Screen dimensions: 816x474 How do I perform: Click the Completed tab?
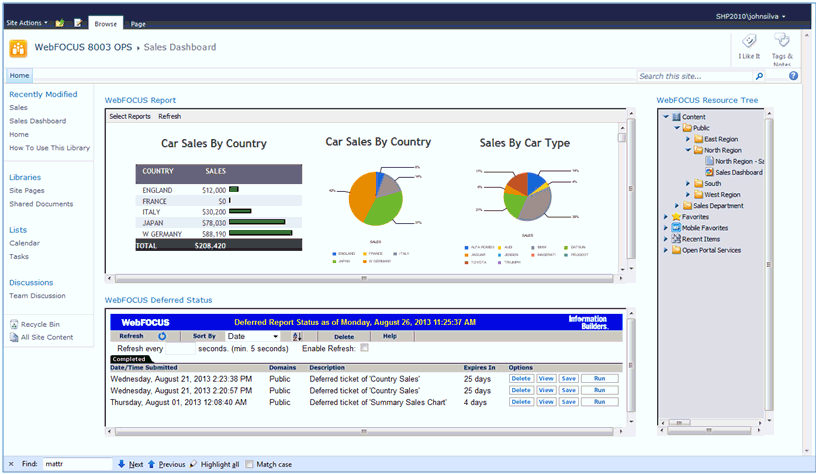(129, 359)
